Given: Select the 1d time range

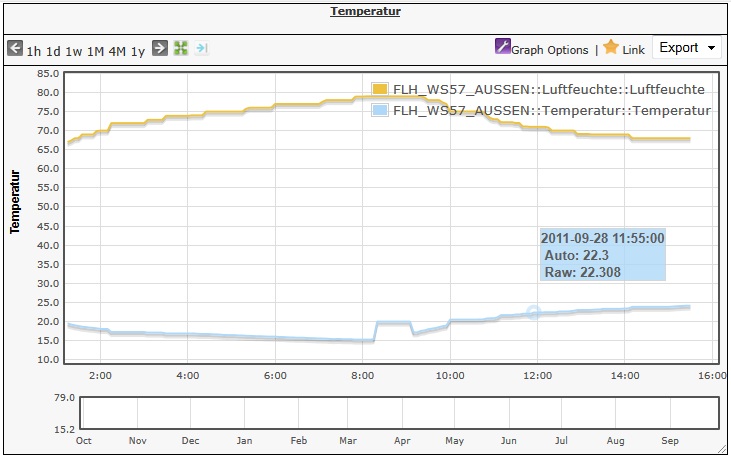Looking at the screenshot, I should click(53, 51).
